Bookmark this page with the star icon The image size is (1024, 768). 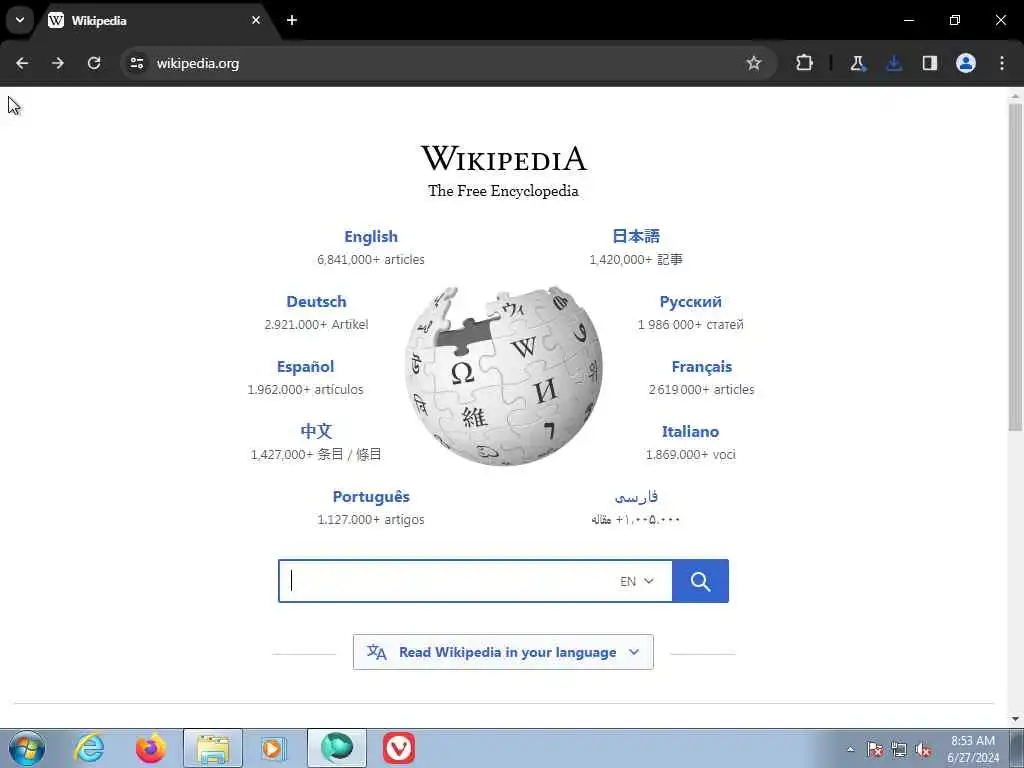754,63
